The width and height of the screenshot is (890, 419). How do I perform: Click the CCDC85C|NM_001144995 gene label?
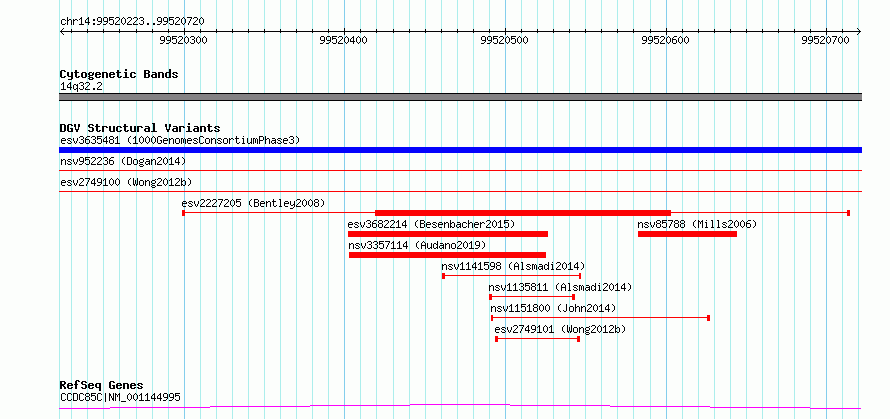[x=120, y=397]
